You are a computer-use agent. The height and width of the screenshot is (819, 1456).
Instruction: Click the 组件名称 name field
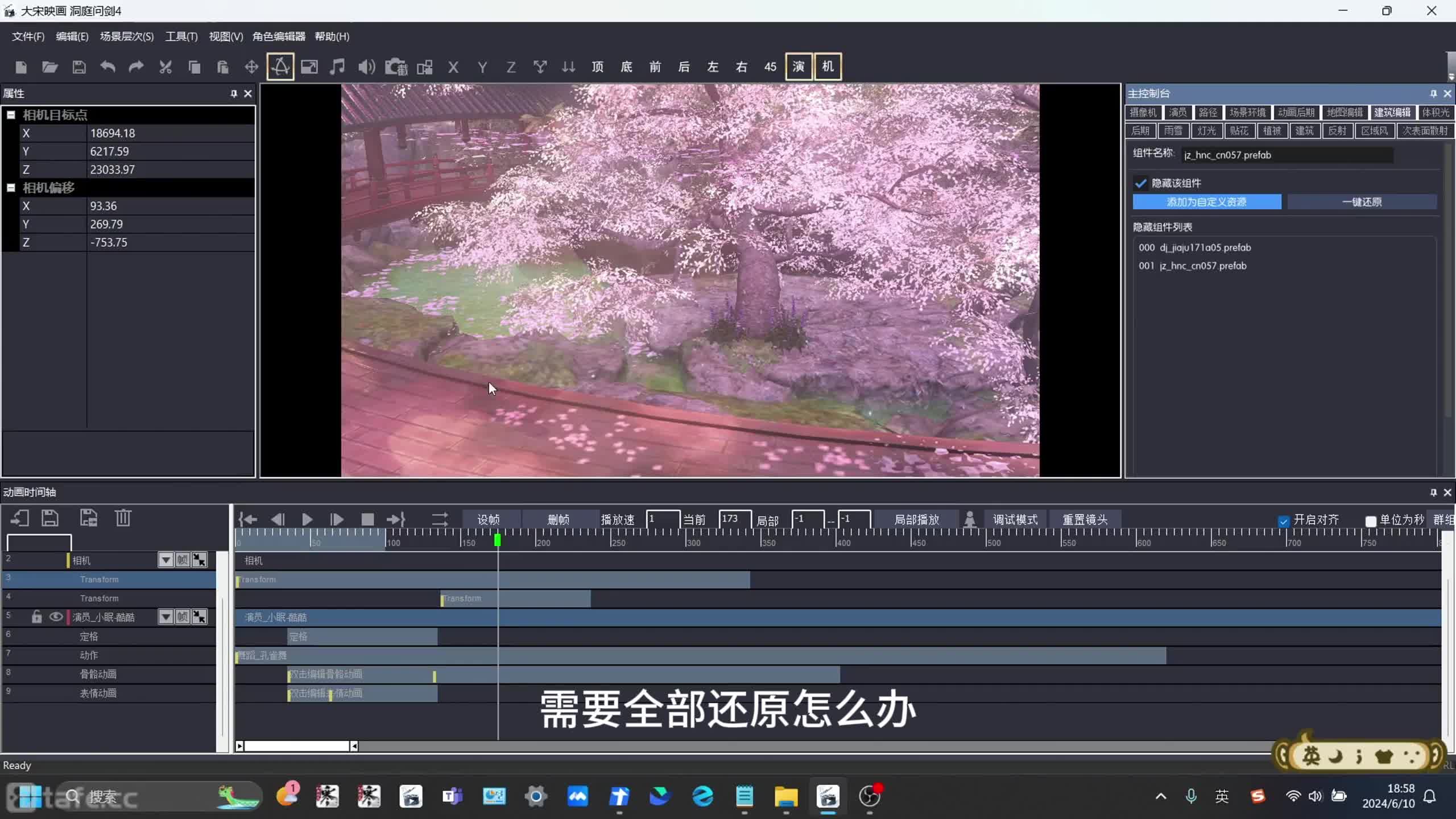(x=1288, y=155)
